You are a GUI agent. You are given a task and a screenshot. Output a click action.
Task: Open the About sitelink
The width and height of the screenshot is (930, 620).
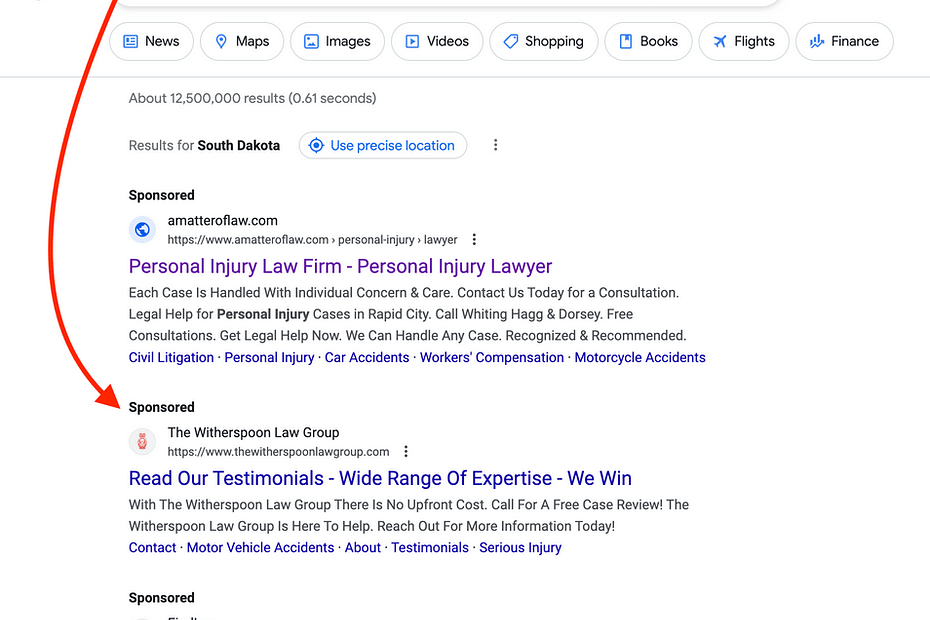pyautogui.click(x=362, y=548)
